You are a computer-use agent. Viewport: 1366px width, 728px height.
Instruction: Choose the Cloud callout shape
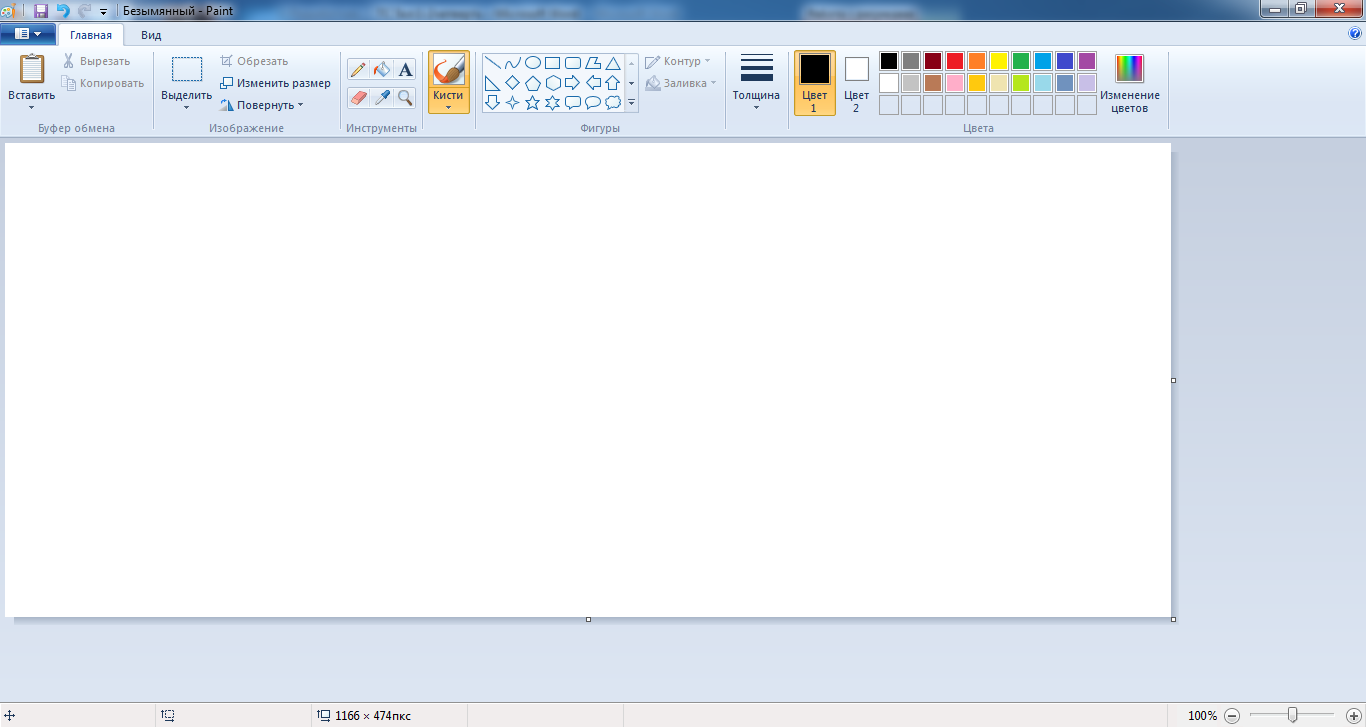pyautogui.click(x=613, y=102)
